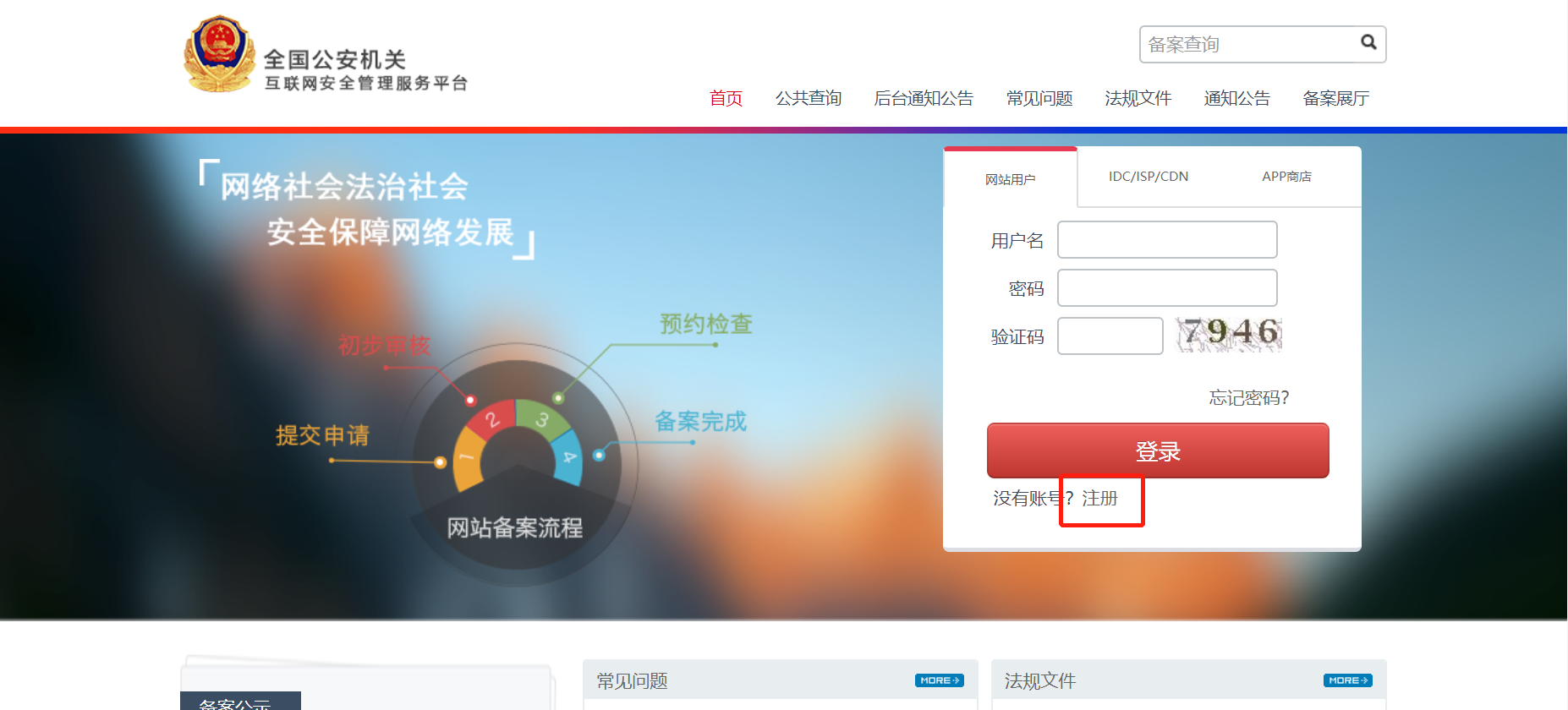Click the 注册 link
Screen dimensions: 1568x710
(x=1099, y=498)
